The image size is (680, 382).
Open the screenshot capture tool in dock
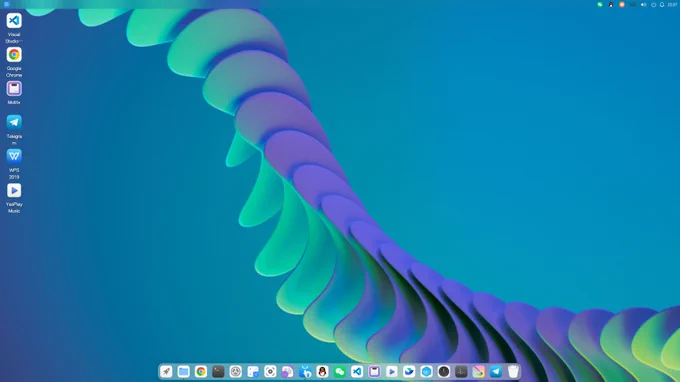(270, 372)
